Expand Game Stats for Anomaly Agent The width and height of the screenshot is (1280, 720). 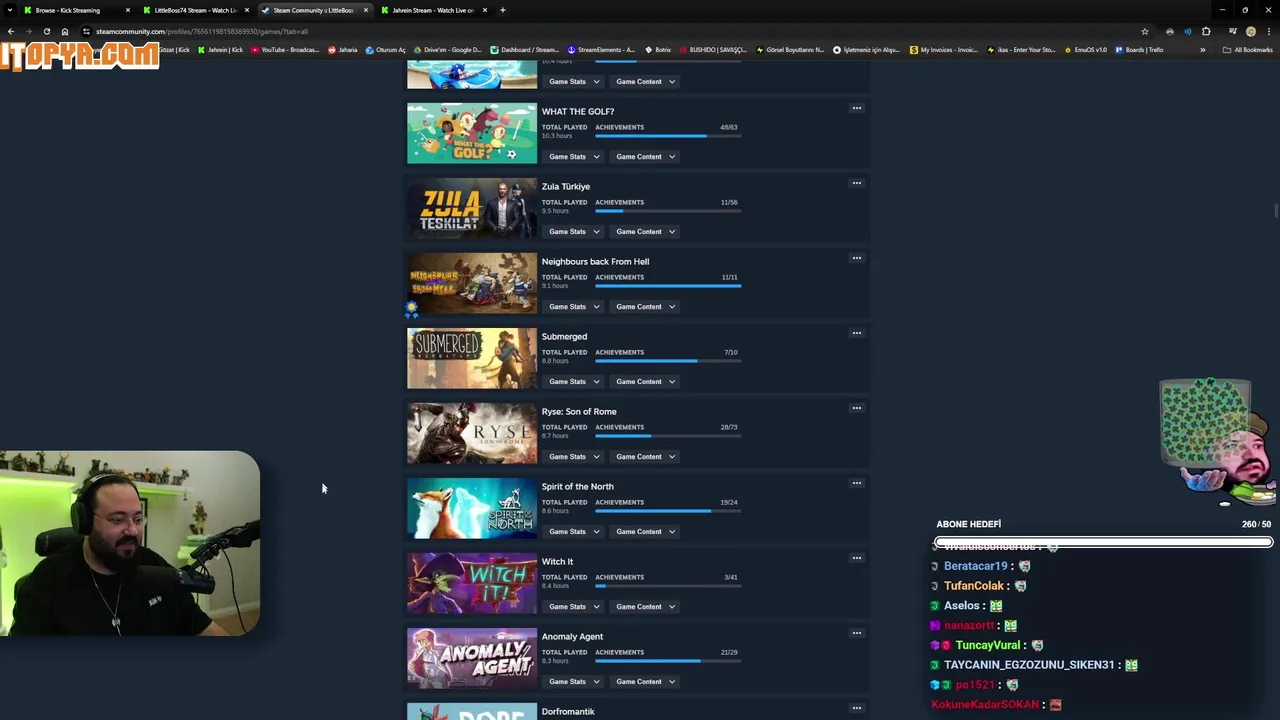[x=574, y=682]
